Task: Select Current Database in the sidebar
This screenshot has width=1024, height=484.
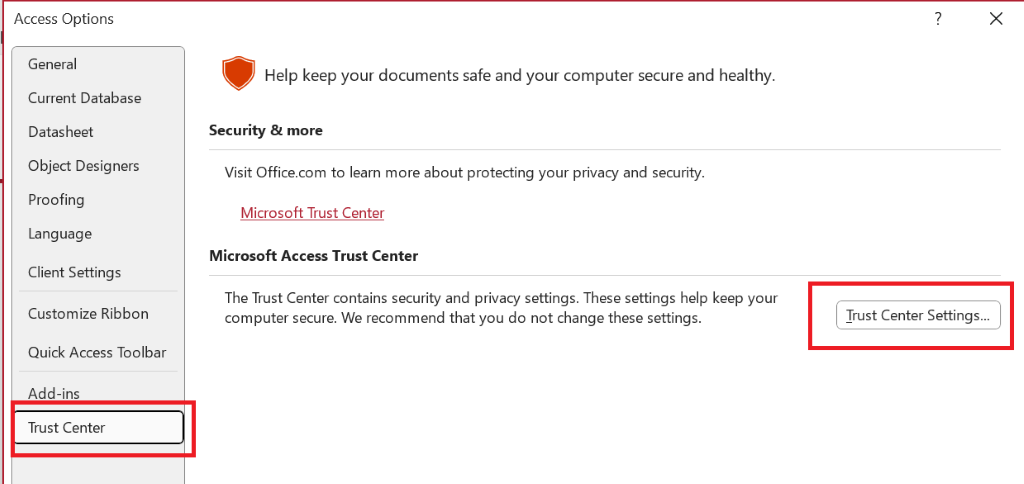Action: [84, 98]
